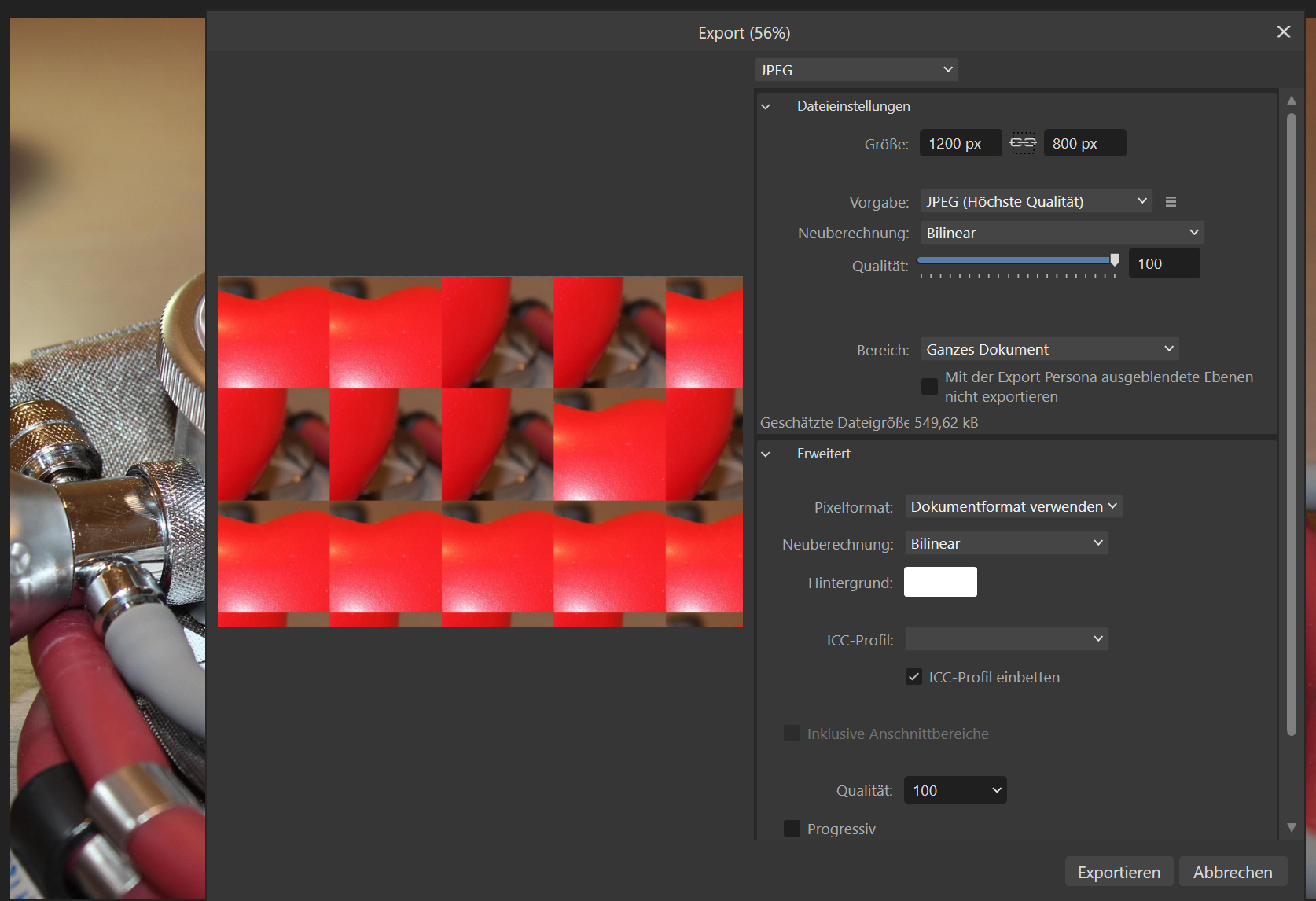Toggle Inklusive Anschnittbereiche checkbox
The width and height of the screenshot is (1316, 901).
[792, 734]
